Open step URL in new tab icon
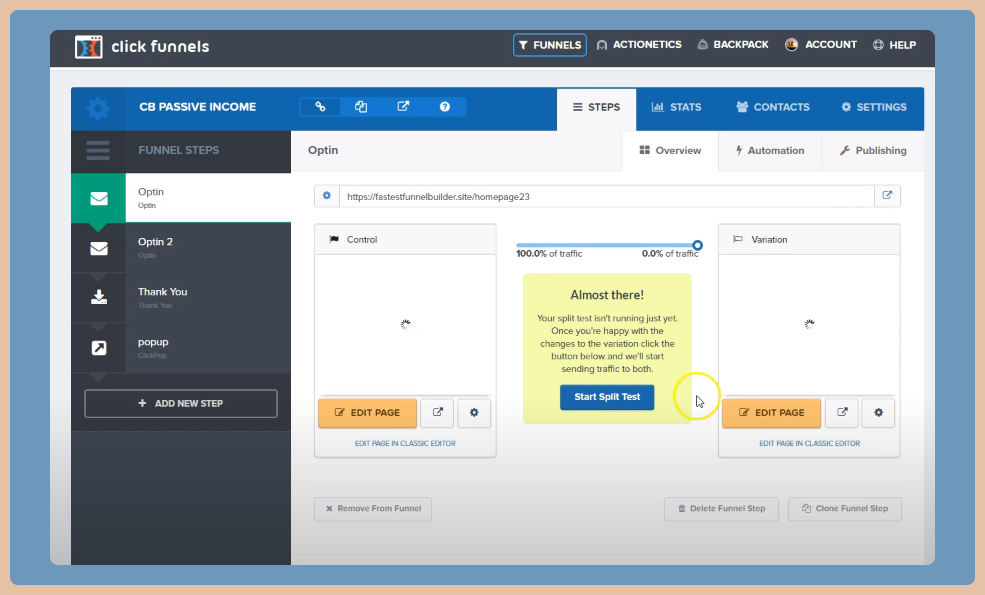Viewport: 985px width, 595px height. click(888, 195)
